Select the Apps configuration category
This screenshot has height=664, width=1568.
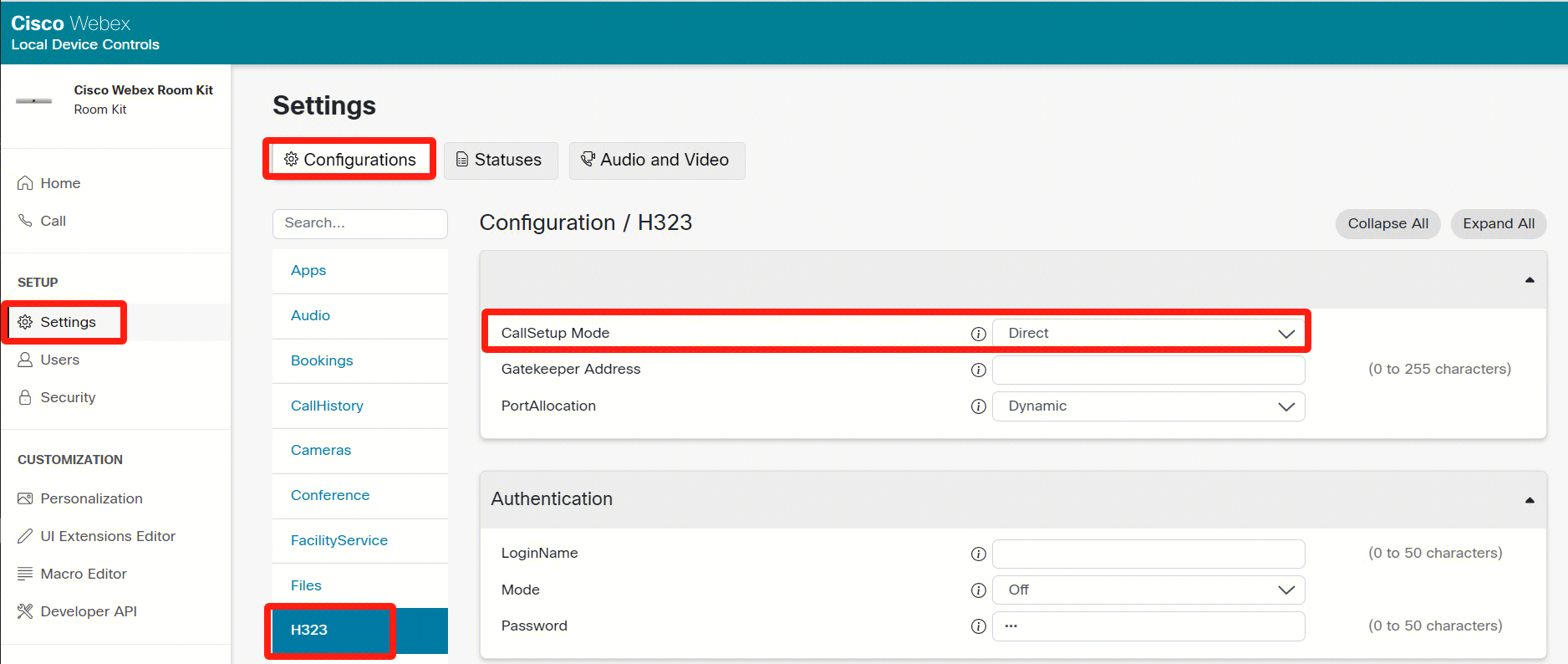360,270
